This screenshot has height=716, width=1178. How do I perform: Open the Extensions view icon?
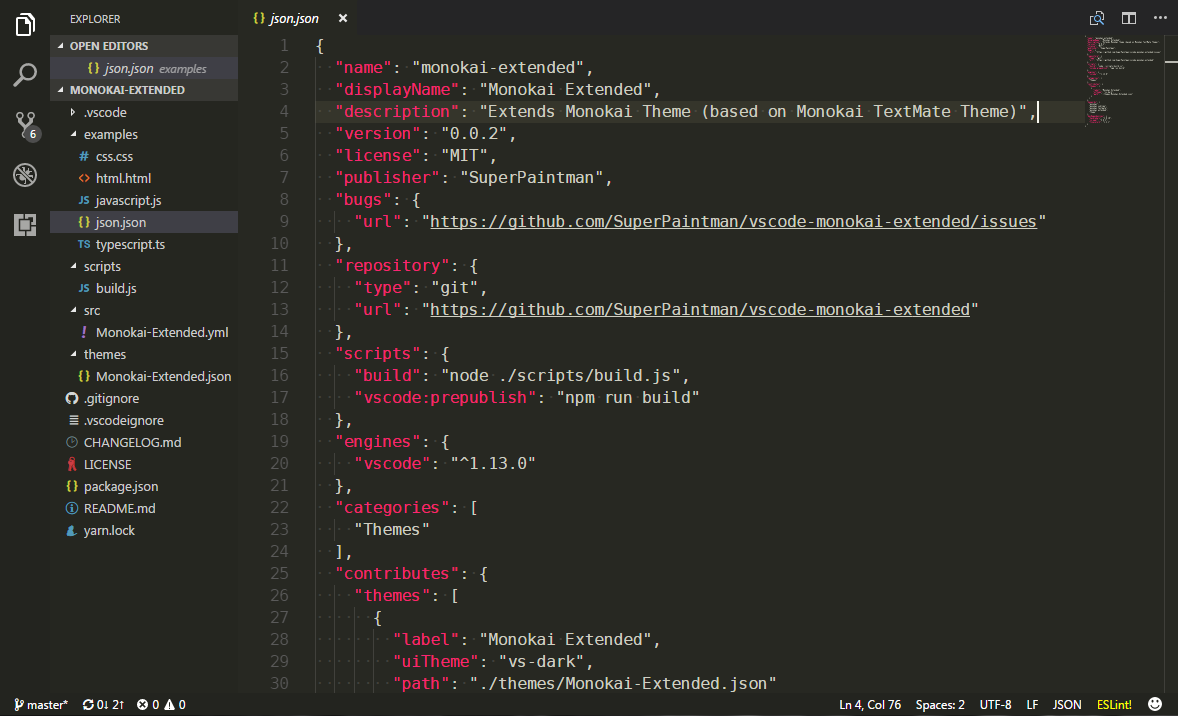(25, 225)
